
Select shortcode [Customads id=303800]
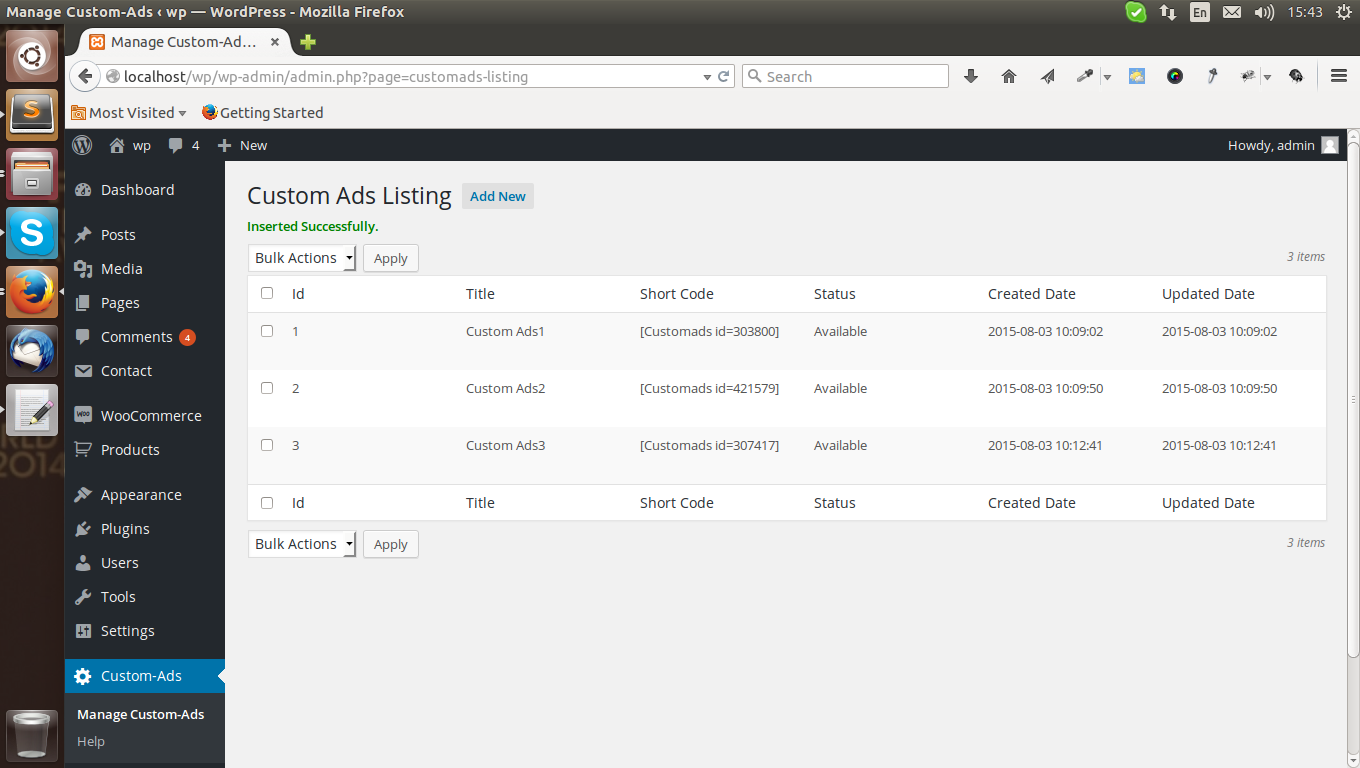(709, 331)
